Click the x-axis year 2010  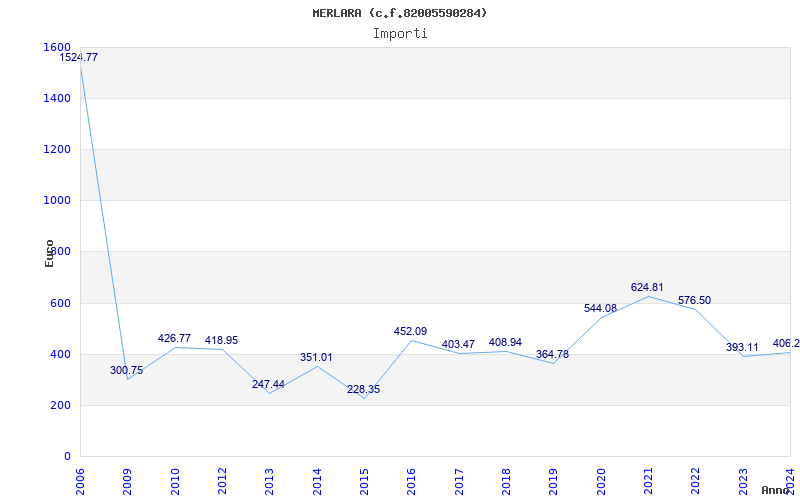[175, 482]
